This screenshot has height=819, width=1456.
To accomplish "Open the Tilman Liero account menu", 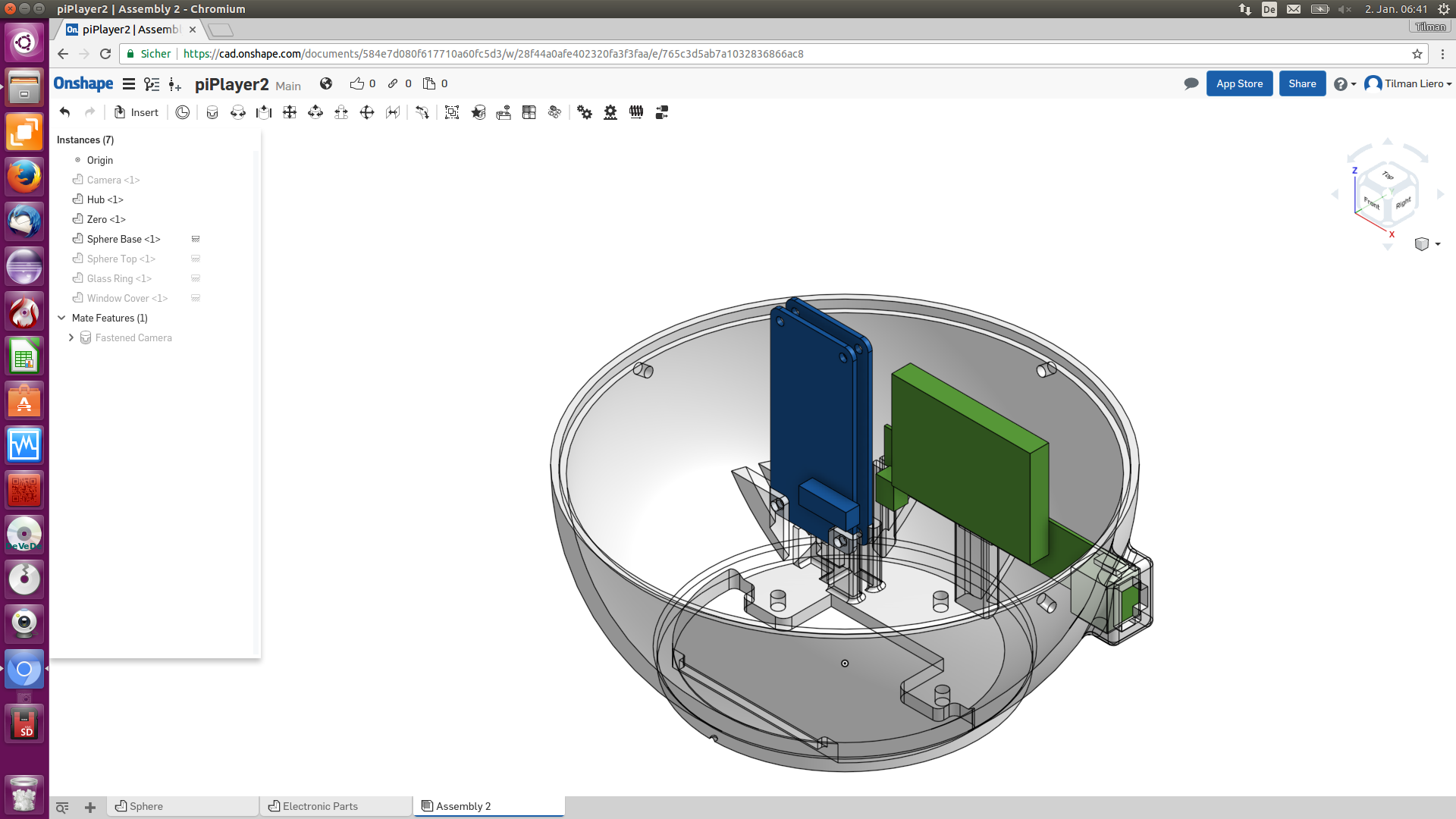I will [1408, 83].
